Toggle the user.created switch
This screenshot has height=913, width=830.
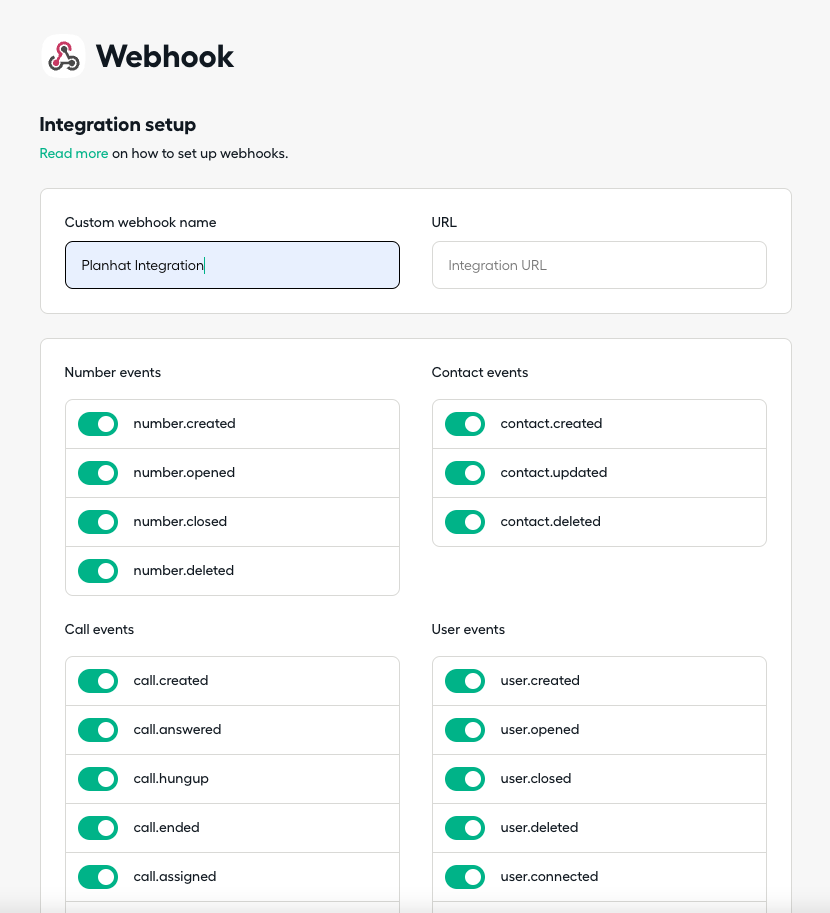(x=465, y=681)
